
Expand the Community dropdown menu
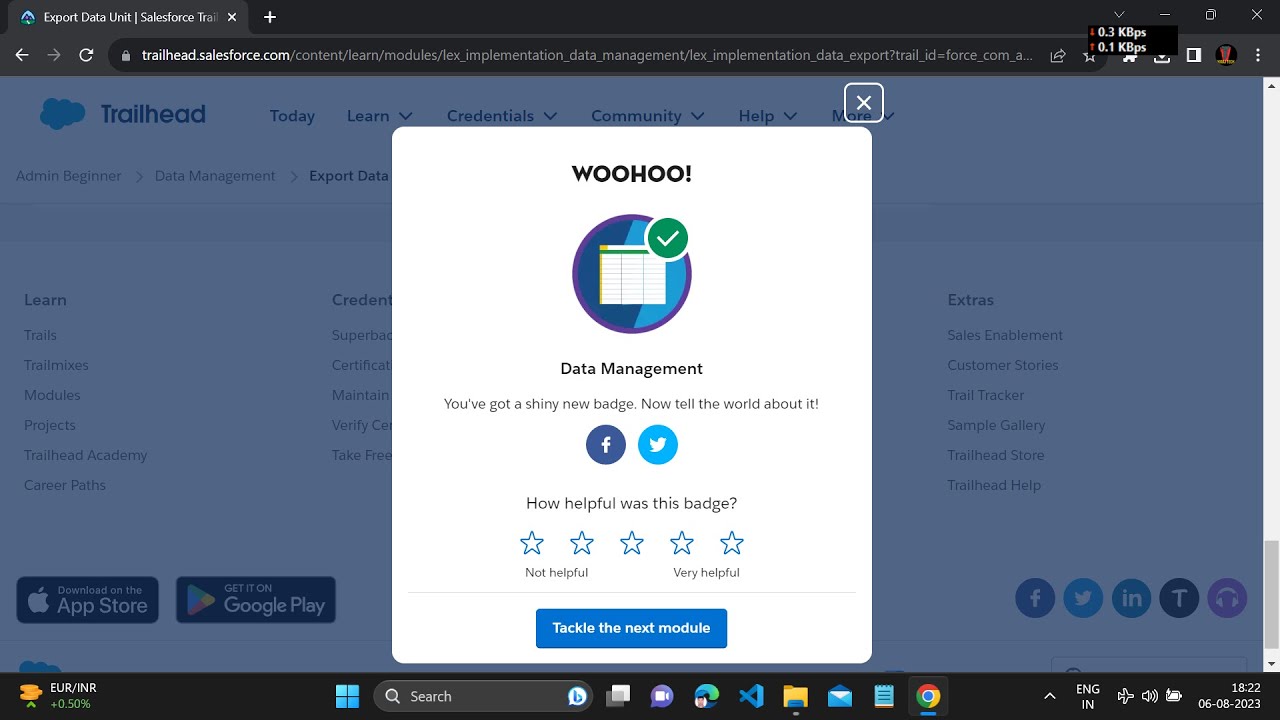[x=648, y=116]
